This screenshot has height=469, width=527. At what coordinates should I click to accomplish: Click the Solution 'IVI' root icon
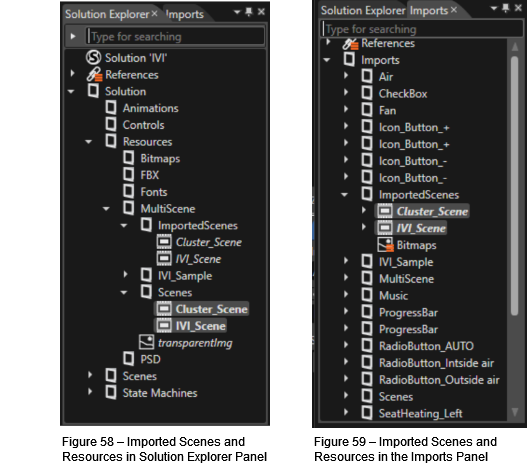[93, 57]
